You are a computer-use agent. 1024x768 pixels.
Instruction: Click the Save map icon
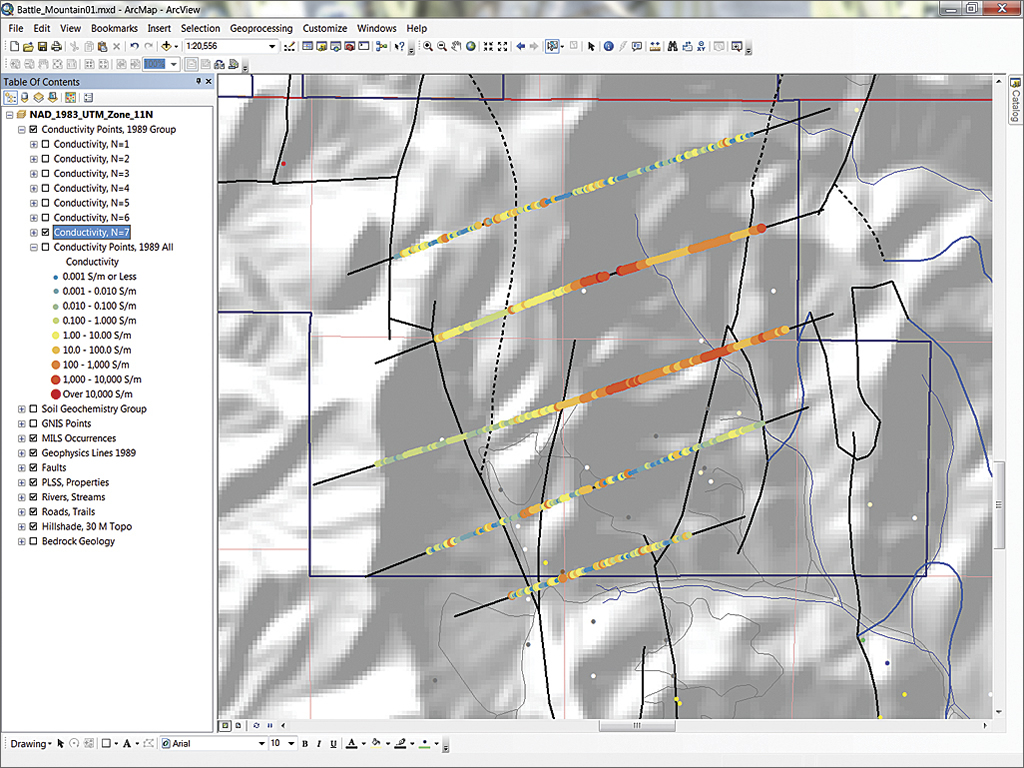(x=43, y=47)
